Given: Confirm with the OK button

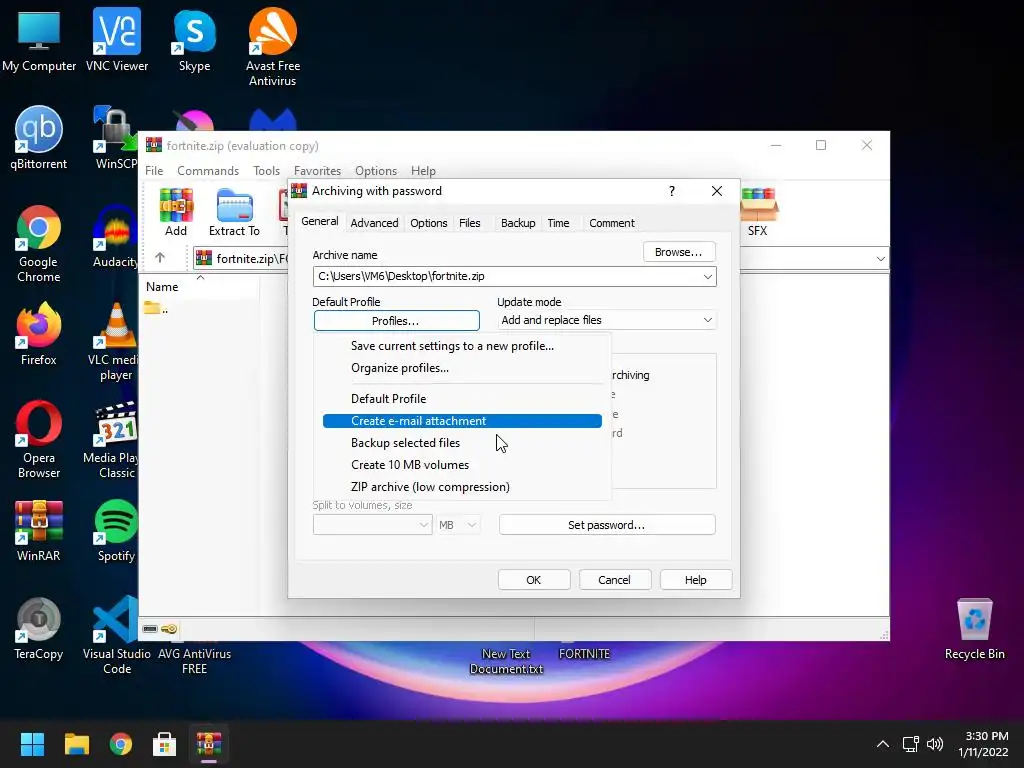Looking at the screenshot, I should (x=534, y=580).
